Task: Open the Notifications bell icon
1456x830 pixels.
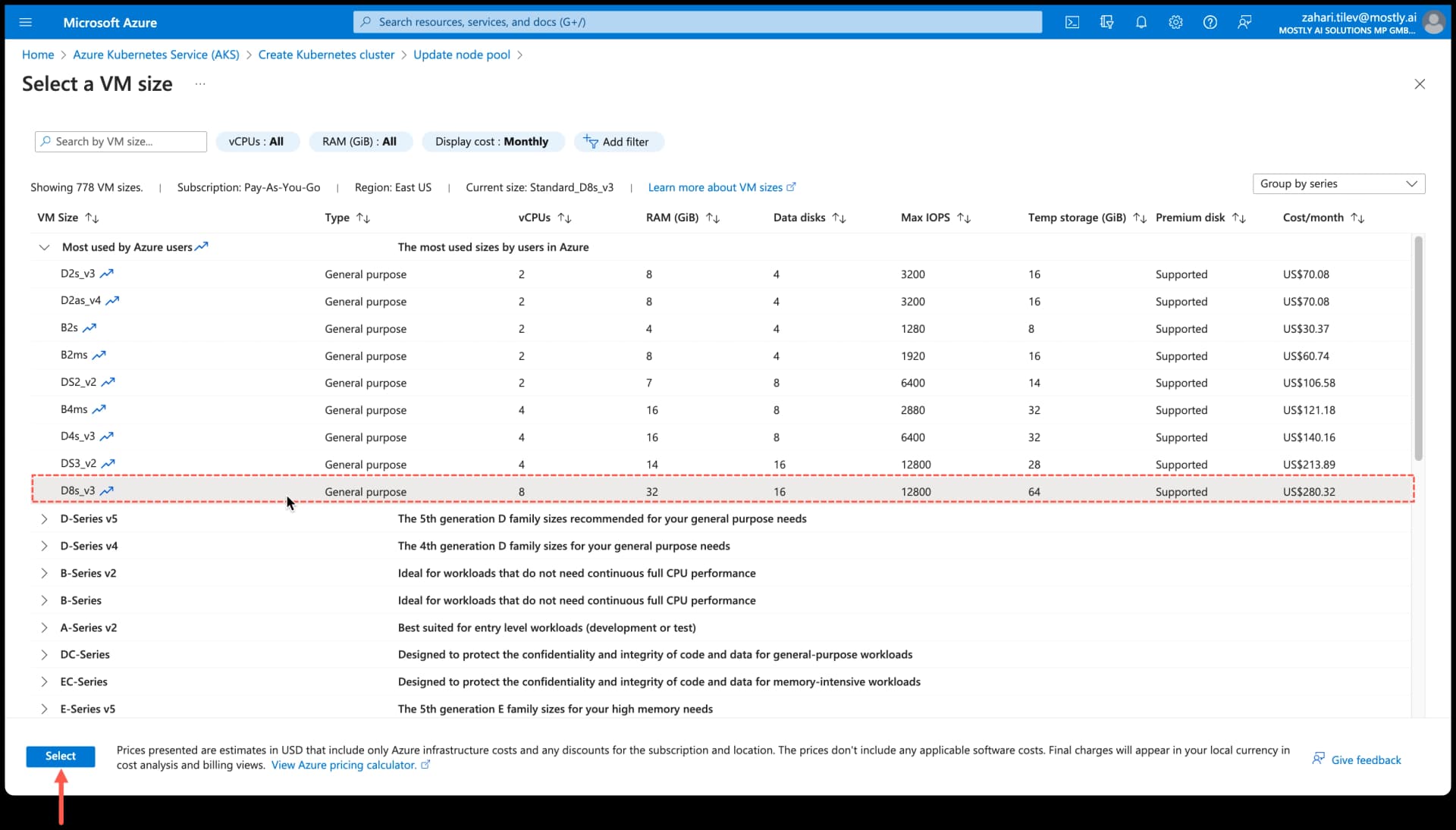Action: coord(1141,22)
